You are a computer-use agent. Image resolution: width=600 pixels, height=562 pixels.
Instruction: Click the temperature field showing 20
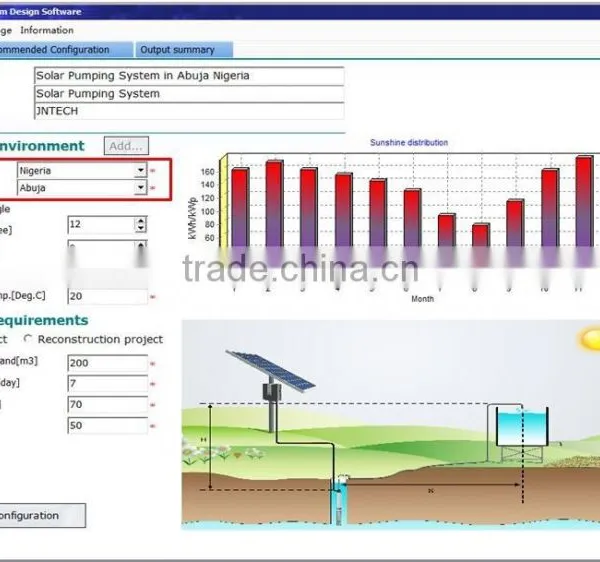108,296
